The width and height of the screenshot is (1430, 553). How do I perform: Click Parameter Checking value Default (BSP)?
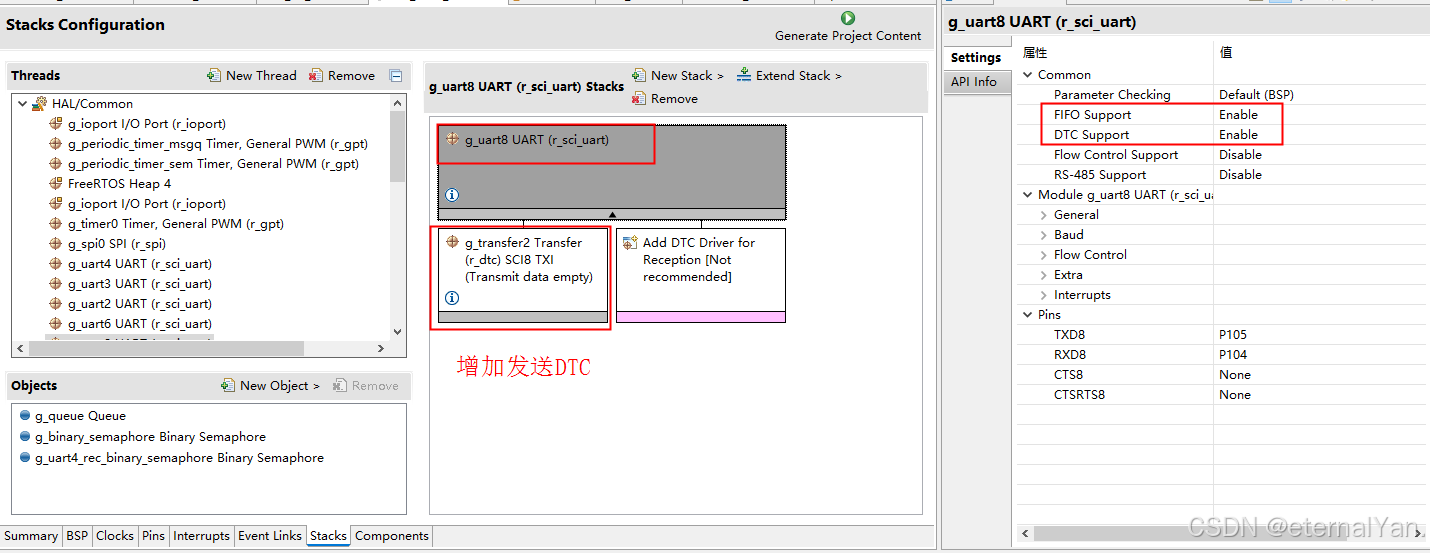coord(1256,94)
